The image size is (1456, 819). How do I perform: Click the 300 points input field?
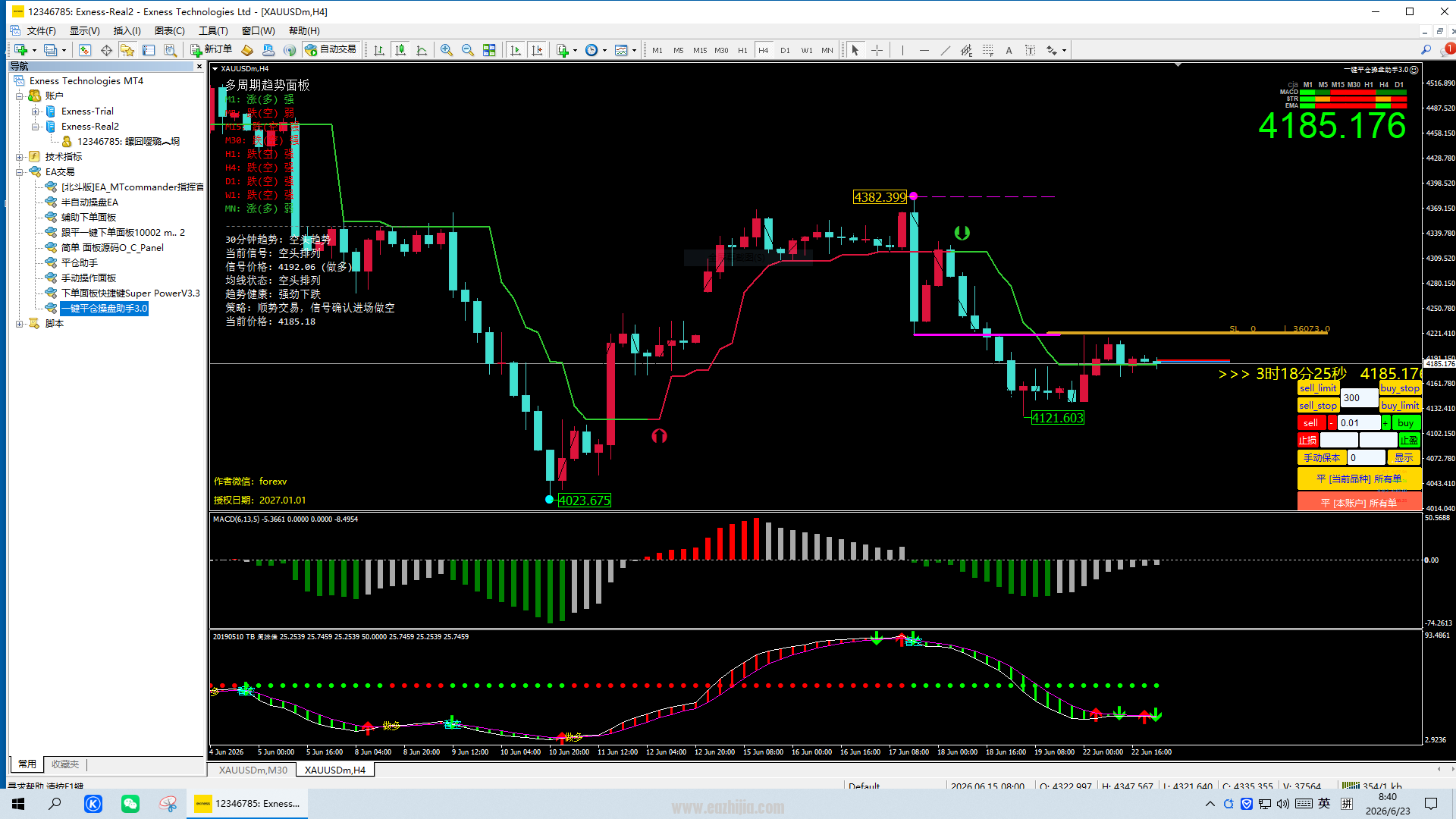[x=1360, y=397]
